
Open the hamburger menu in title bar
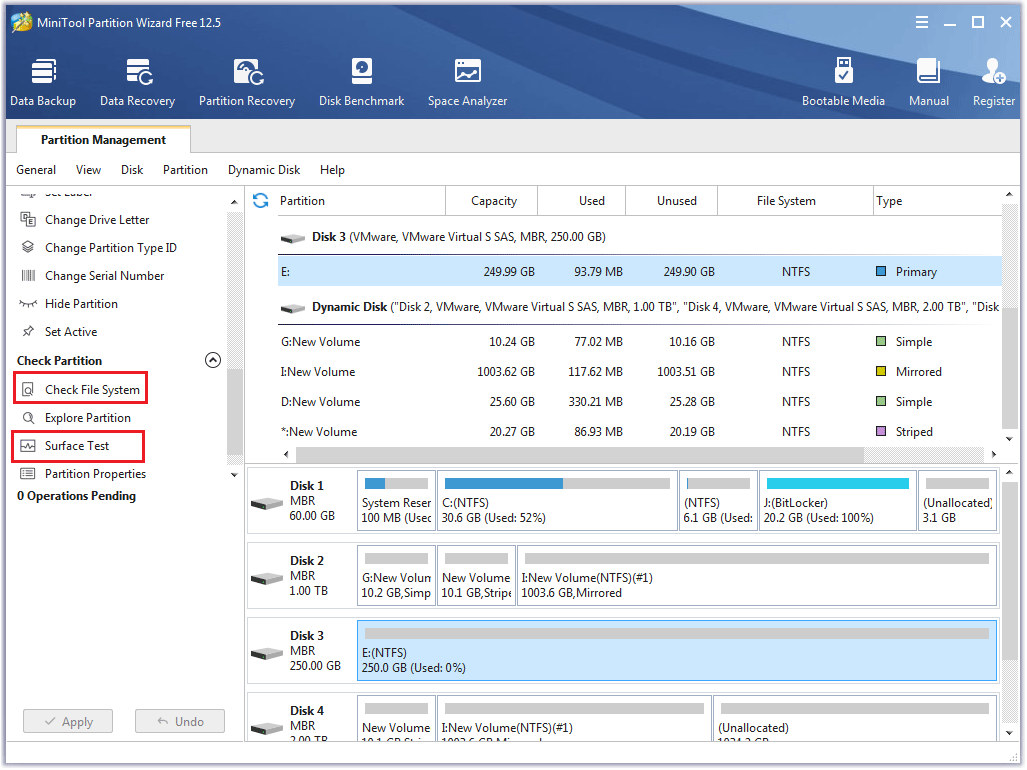(x=922, y=22)
